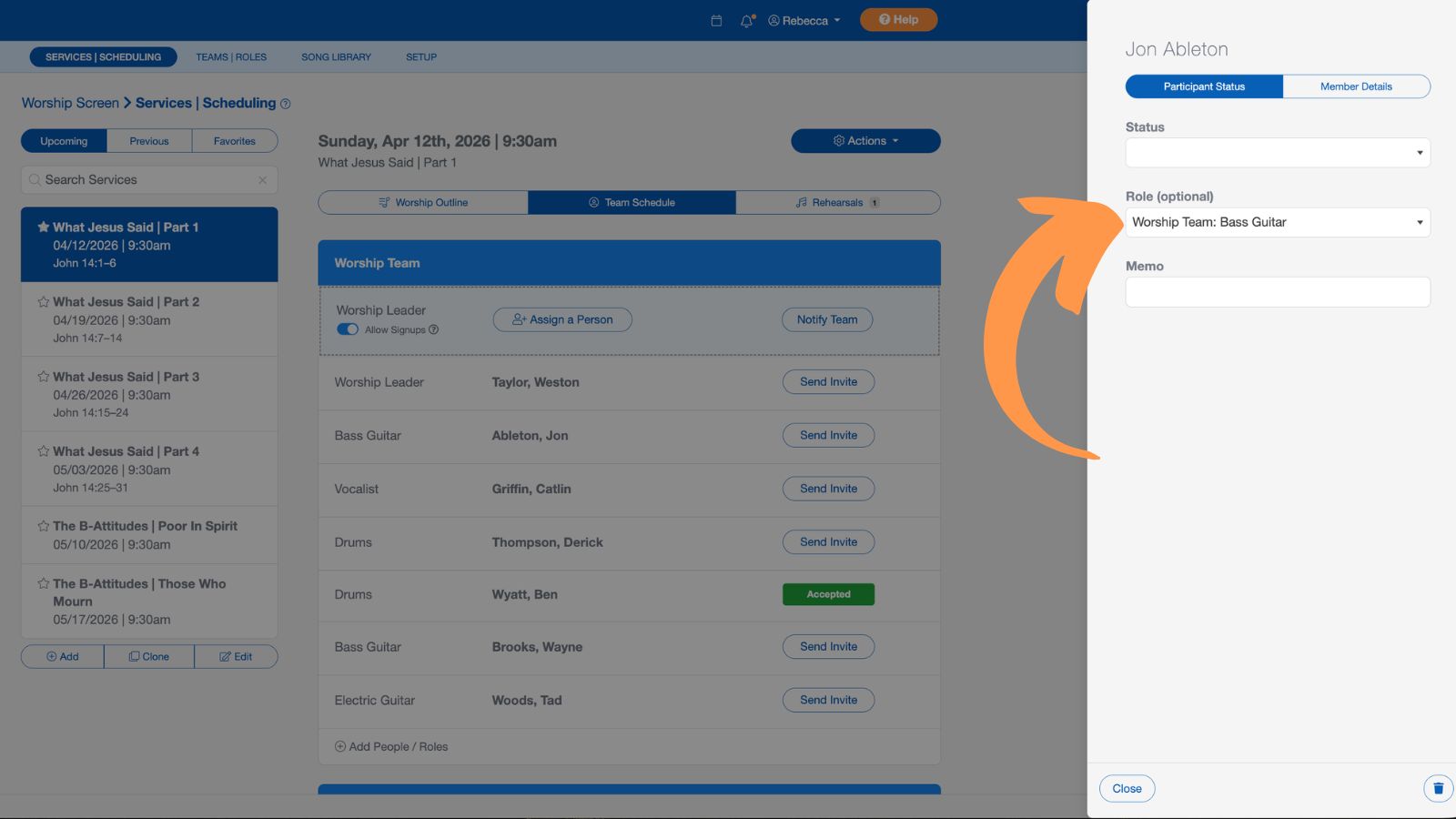The width and height of the screenshot is (1456, 819).
Task: Open the calendar icon in the top bar
Action: [x=715, y=19]
